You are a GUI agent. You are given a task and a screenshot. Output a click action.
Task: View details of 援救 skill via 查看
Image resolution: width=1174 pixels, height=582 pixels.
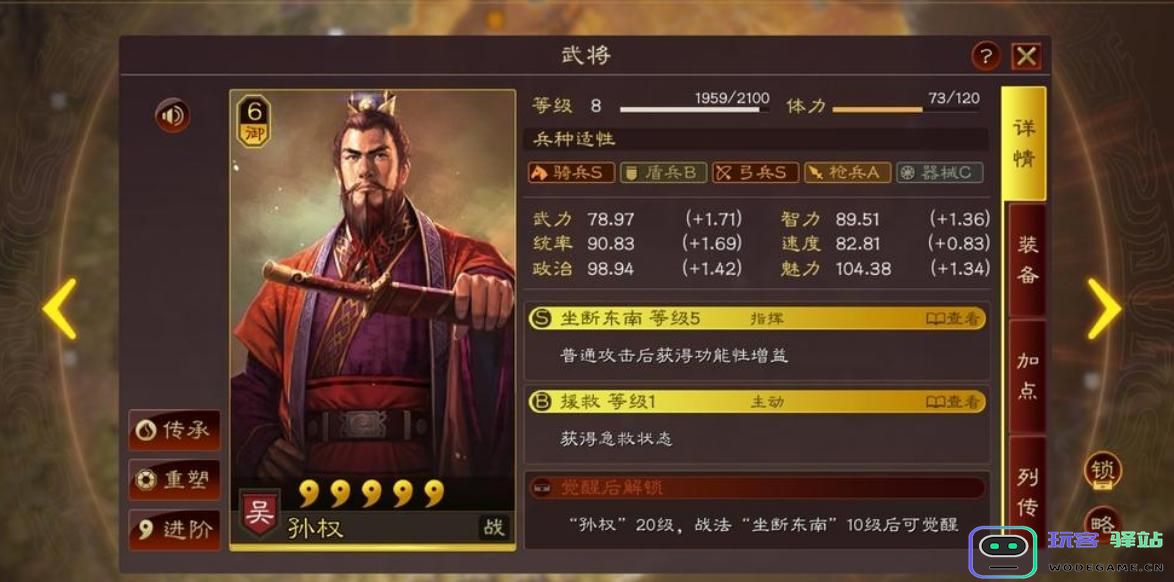click(x=952, y=401)
